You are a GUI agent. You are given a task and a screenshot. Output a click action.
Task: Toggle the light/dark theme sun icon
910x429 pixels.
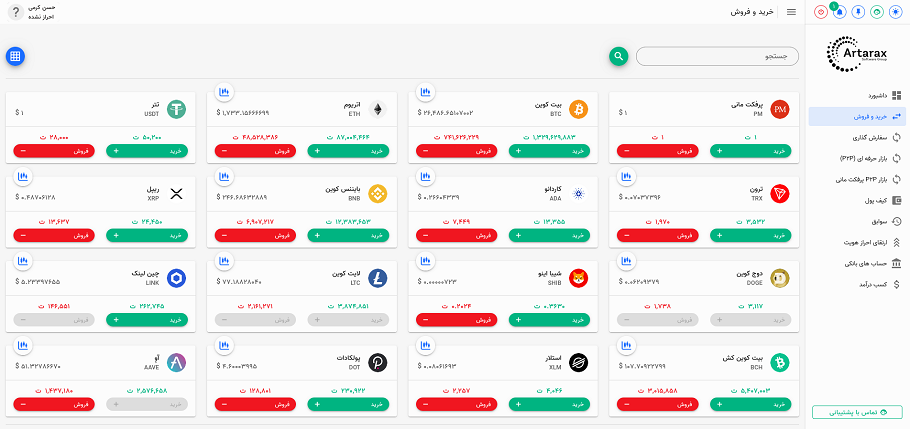894,12
